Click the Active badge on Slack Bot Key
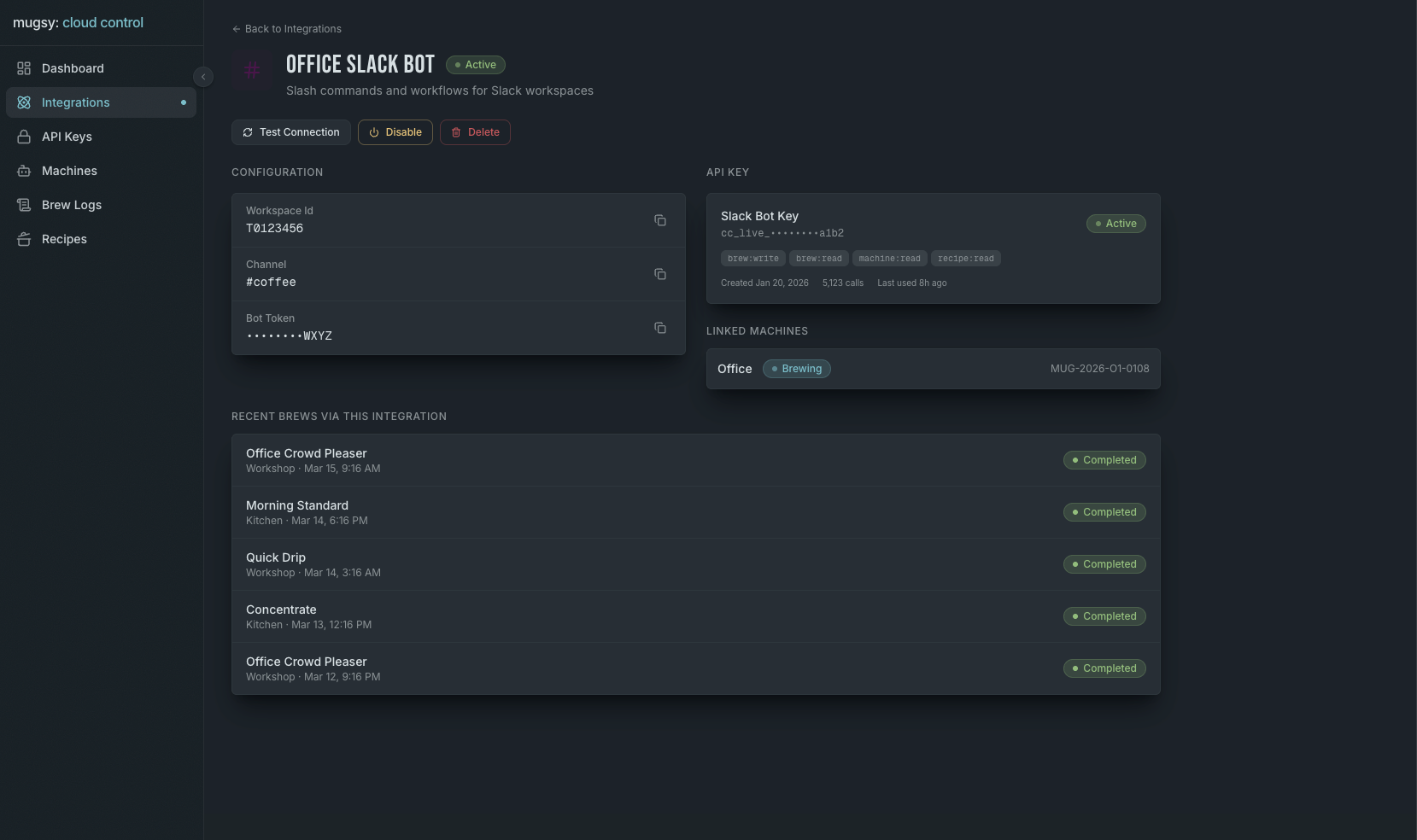 (x=1116, y=224)
